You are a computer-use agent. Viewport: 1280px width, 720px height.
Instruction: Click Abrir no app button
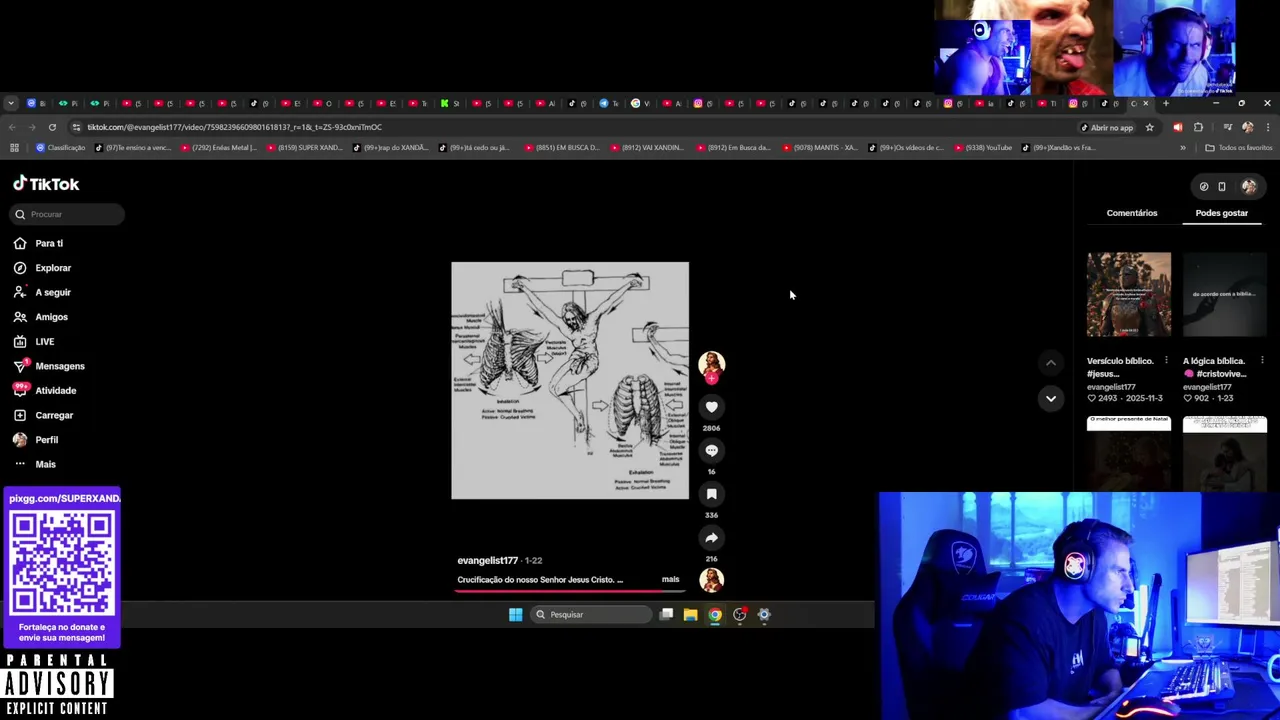[x=1106, y=127]
